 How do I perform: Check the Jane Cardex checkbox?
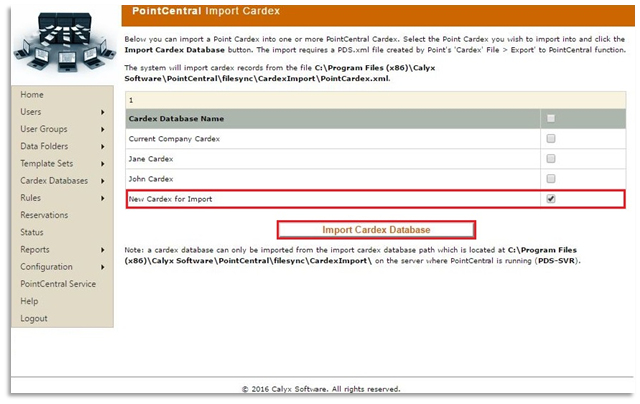click(551, 158)
